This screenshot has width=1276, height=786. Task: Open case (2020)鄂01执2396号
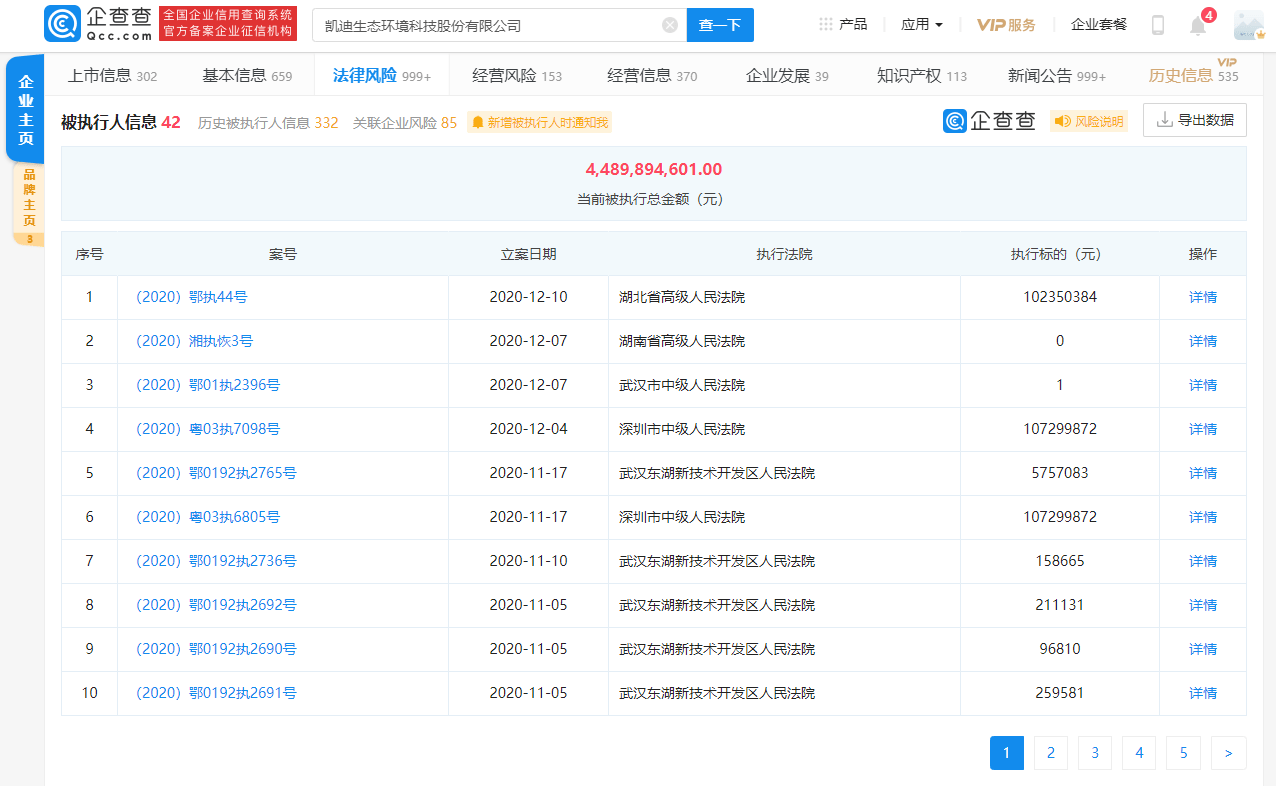207,385
